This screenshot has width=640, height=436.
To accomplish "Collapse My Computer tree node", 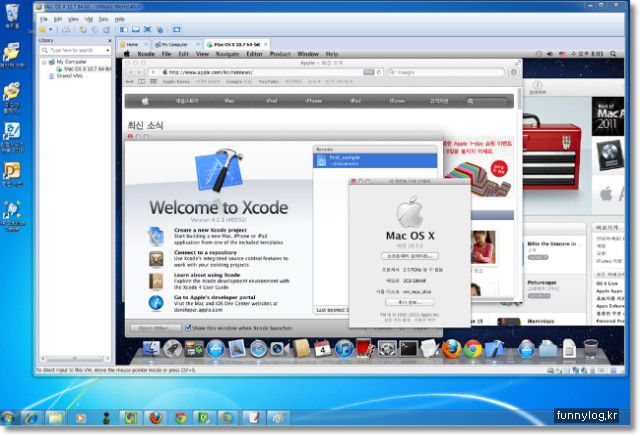I will tap(44, 62).
